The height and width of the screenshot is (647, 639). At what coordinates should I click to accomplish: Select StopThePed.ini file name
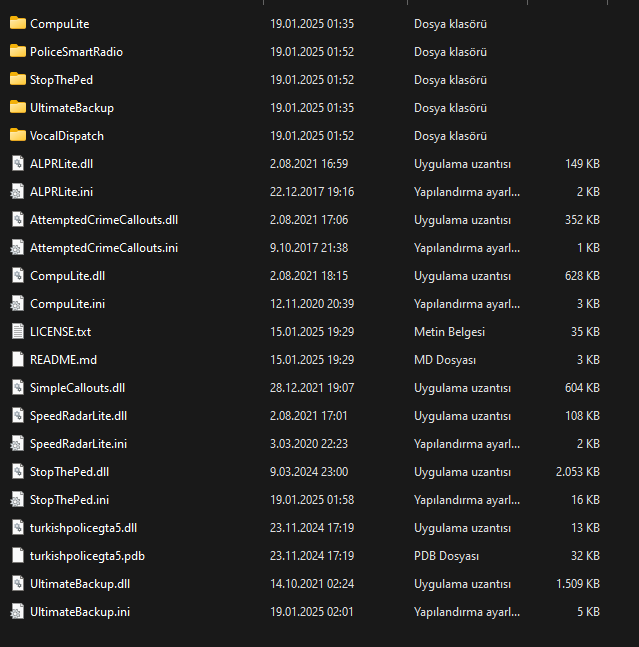69,501
